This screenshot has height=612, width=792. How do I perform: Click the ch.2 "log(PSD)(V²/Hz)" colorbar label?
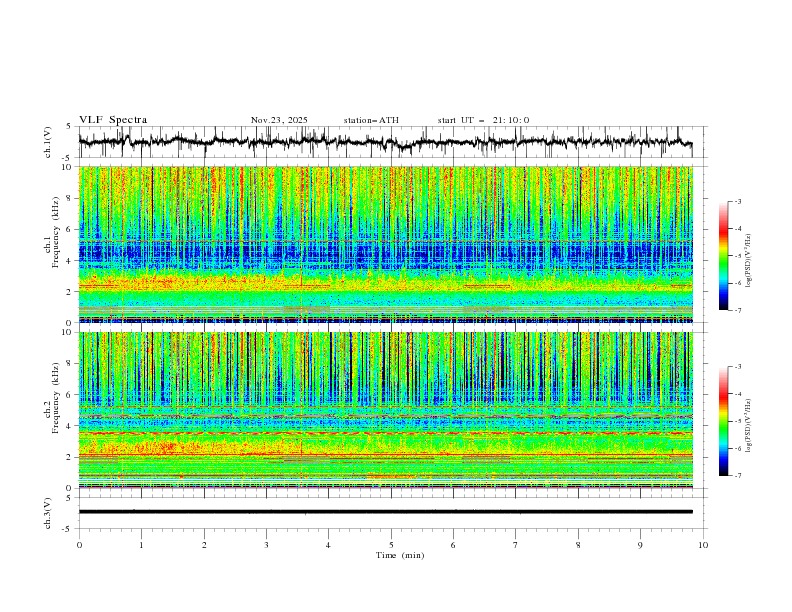click(x=749, y=425)
